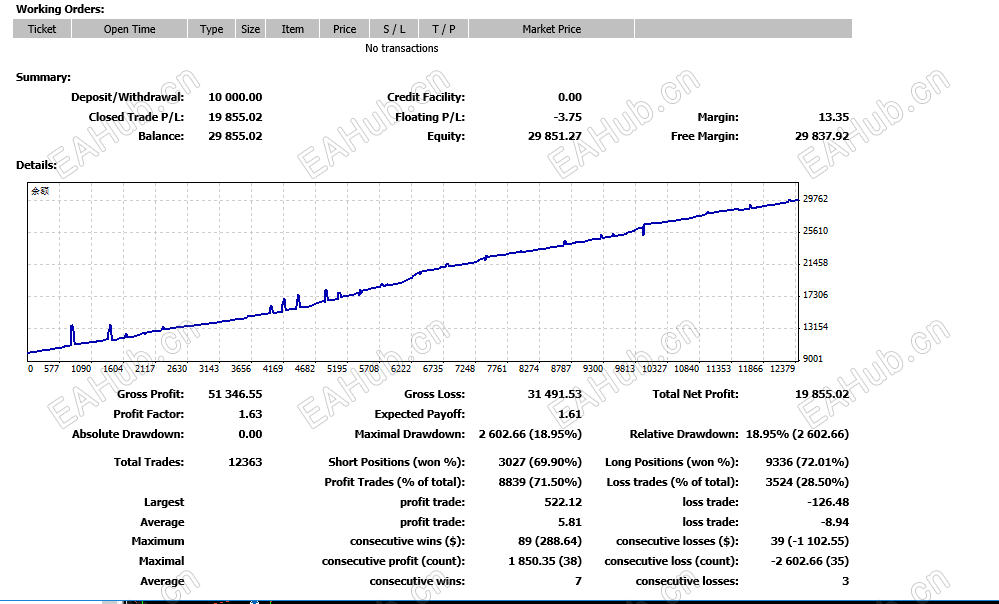Click the Equity value 29 851.27
The image size is (999, 604).
[x=555, y=136]
